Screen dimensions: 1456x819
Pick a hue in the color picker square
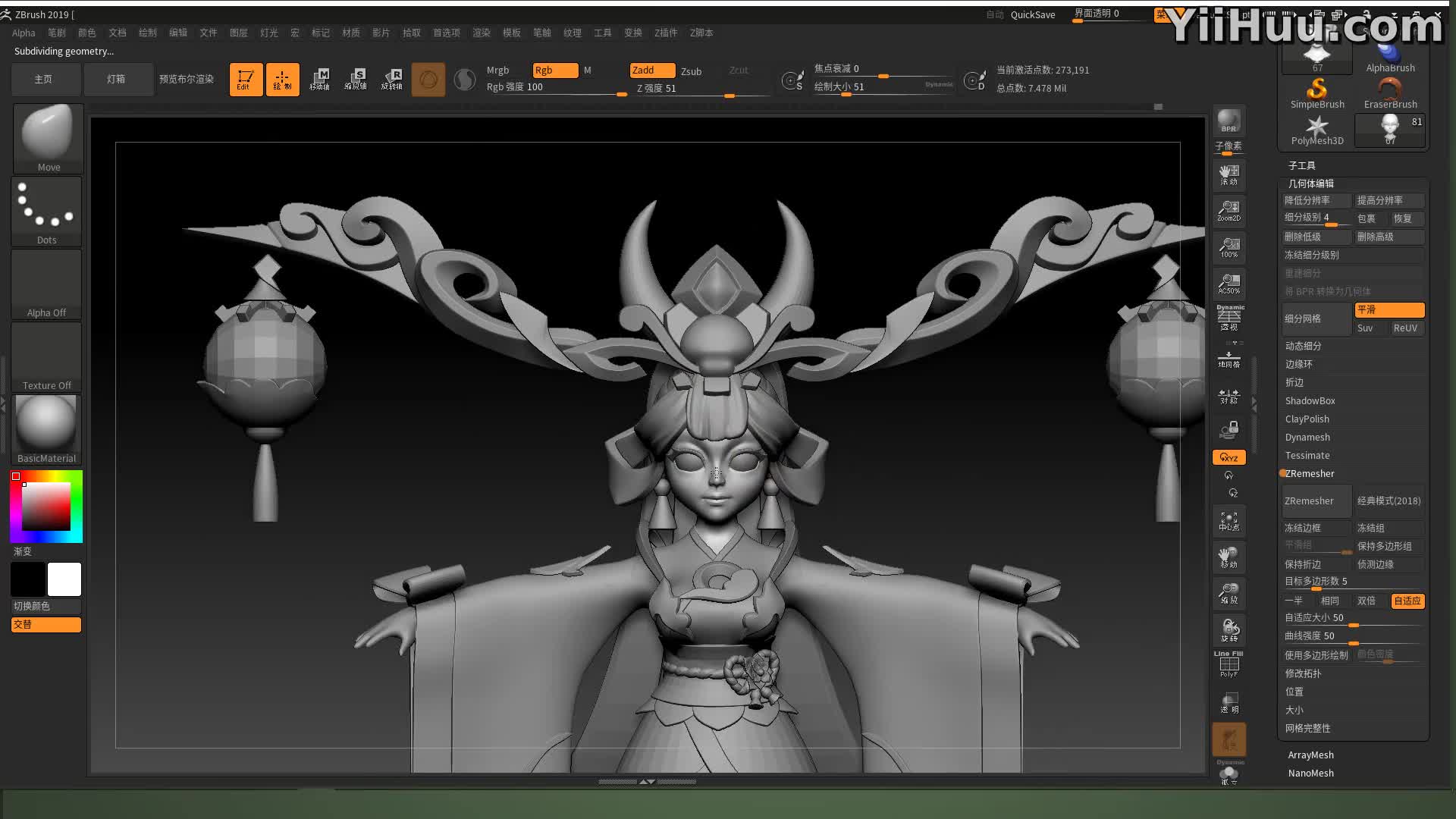click(x=46, y=507)
